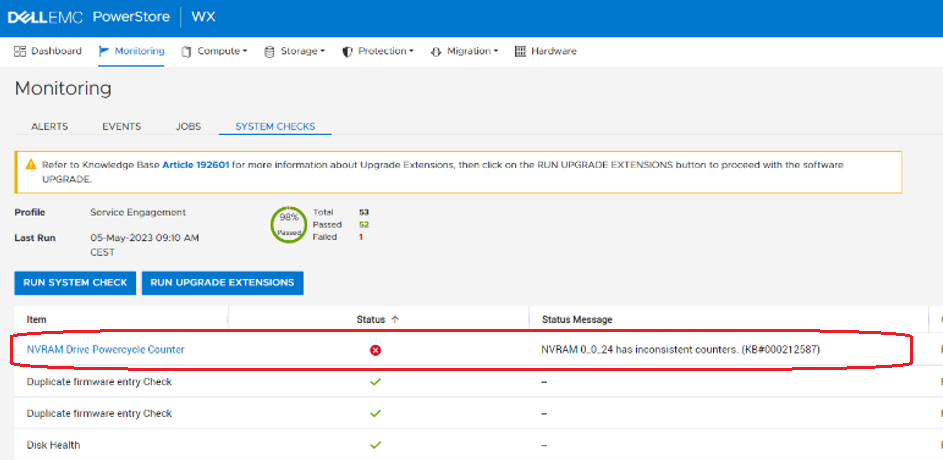Click the Run Upgrade Extensions button
Viewport: 943px width, 460px height.
click(x=222, y=283)
